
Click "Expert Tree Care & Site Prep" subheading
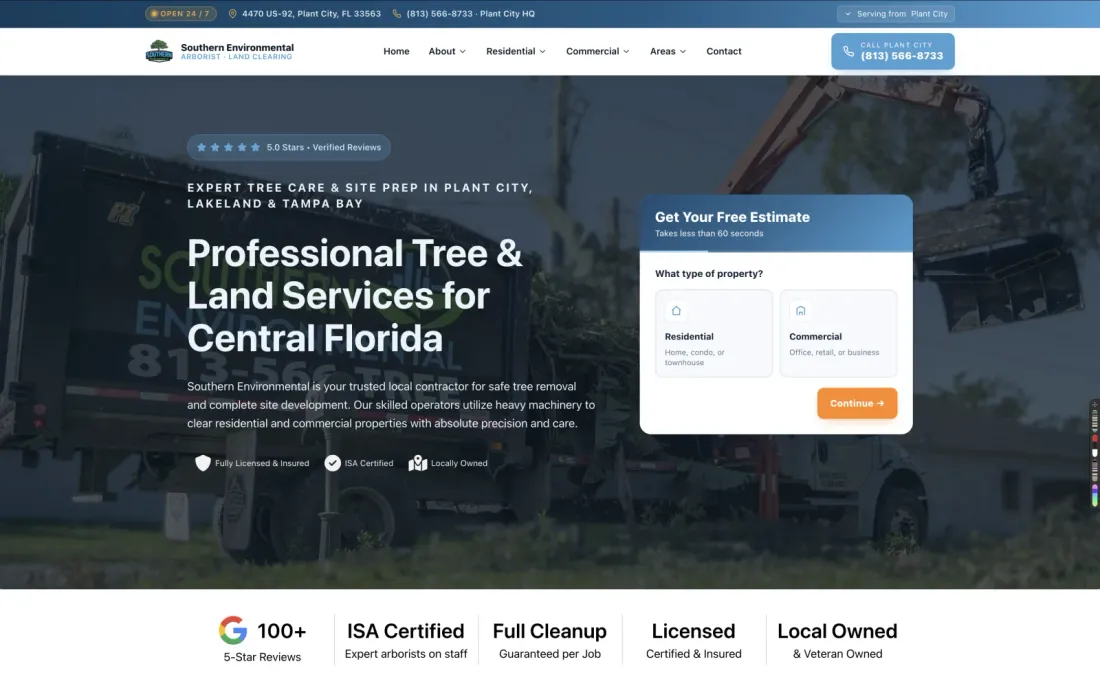tap(360, 196)
